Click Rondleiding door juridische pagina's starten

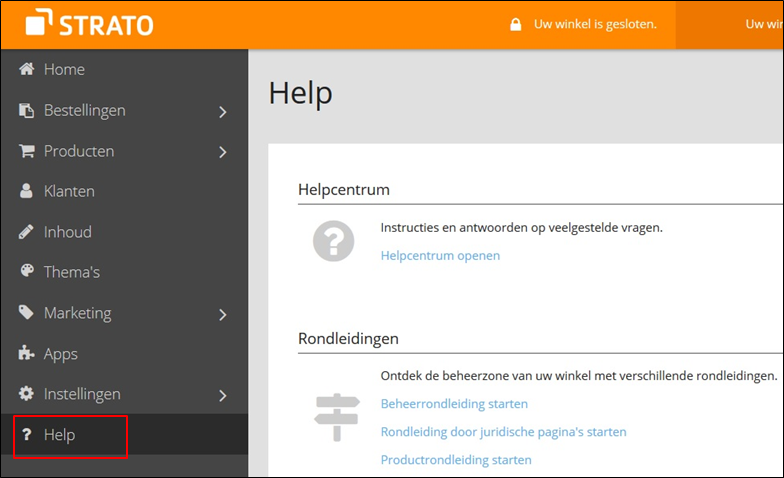pyautogui.click(x=503, y=432)
